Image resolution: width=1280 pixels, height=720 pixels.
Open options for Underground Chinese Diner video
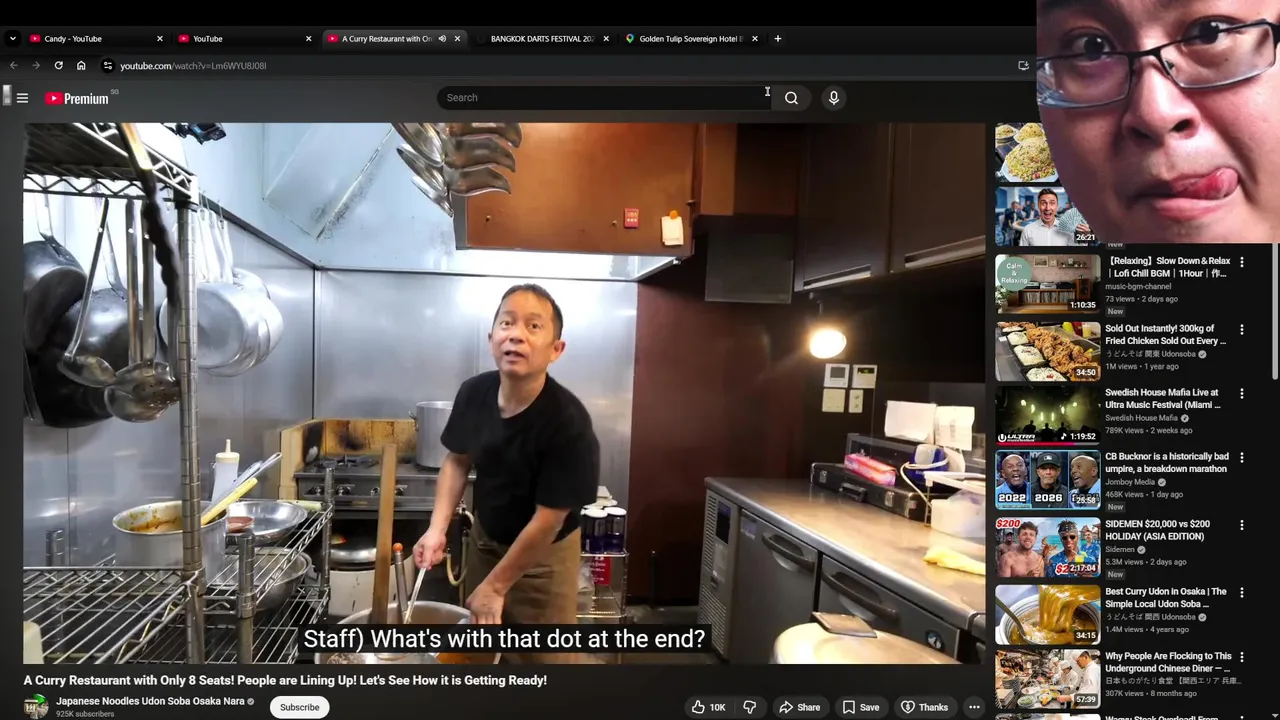click(x=1242, y=657)
